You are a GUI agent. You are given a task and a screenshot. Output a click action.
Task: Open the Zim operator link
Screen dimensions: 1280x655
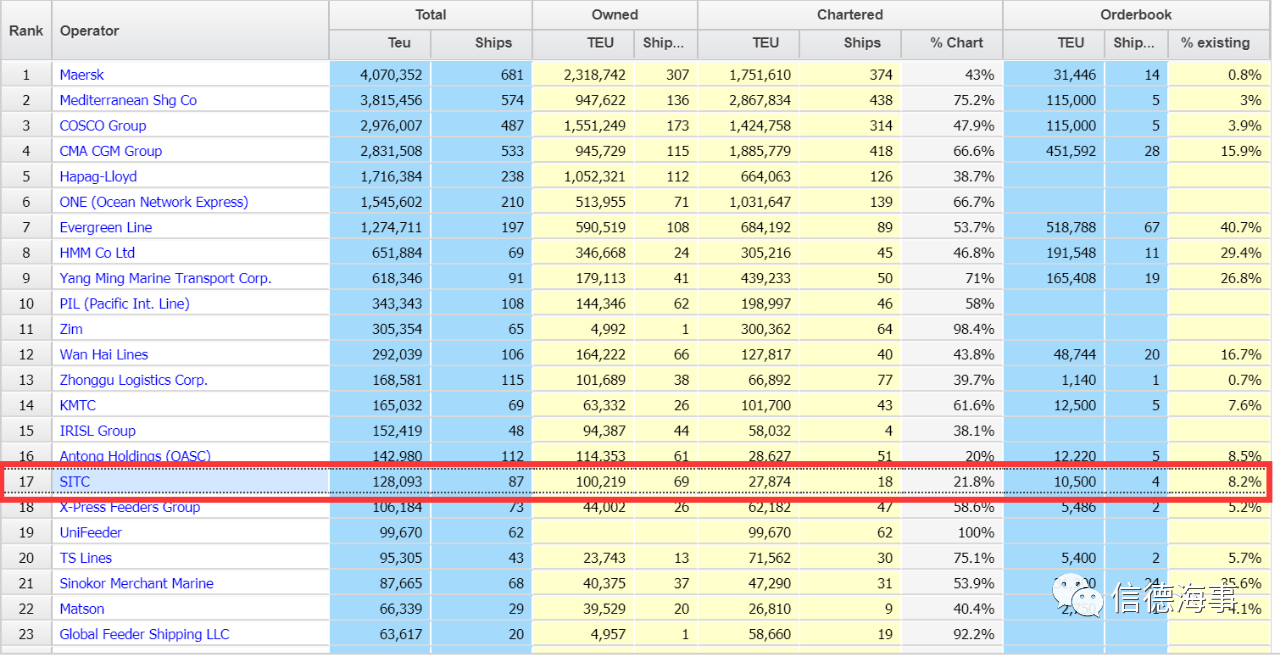[x=71, y=329]
